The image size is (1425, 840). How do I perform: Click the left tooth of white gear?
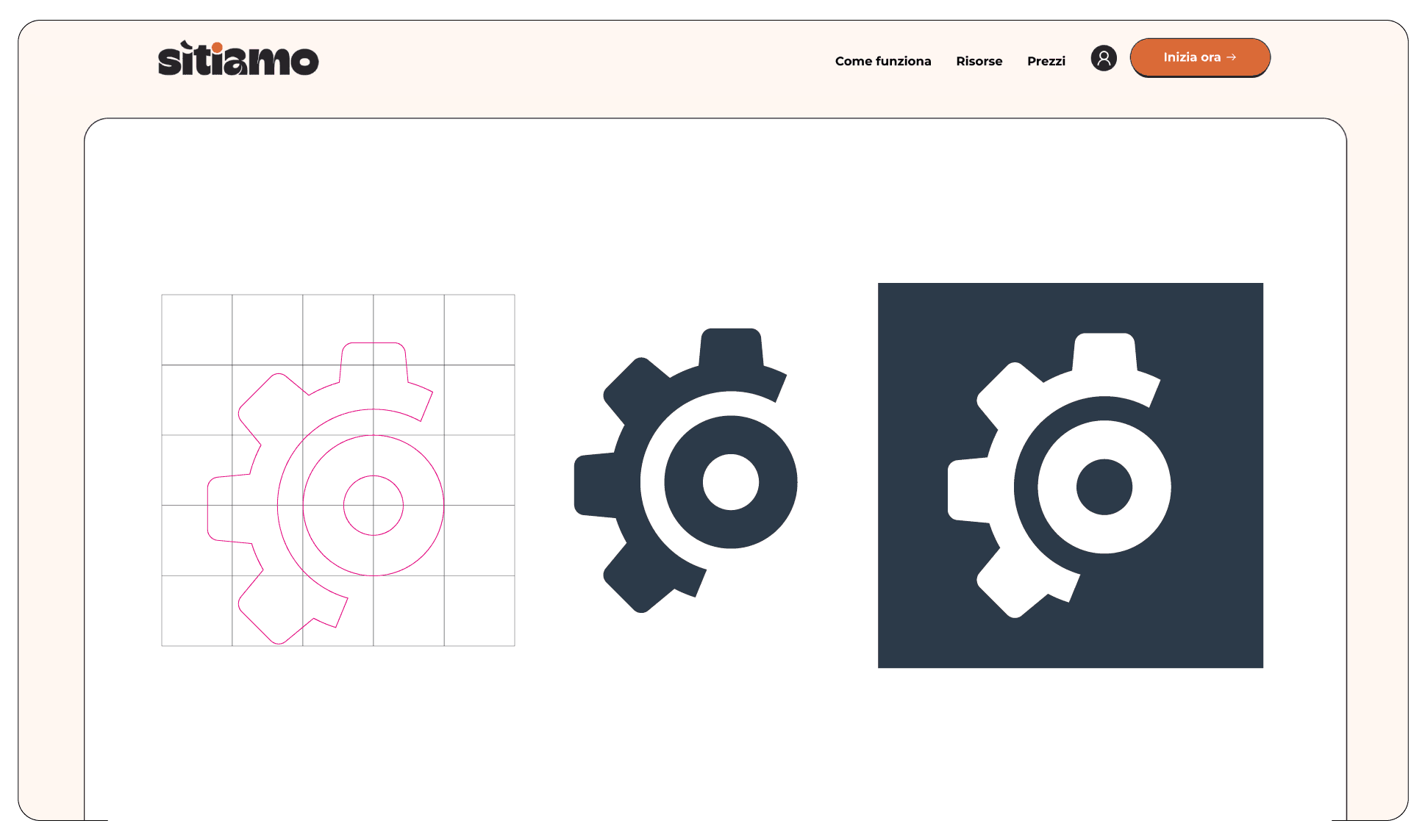[967, 489]
